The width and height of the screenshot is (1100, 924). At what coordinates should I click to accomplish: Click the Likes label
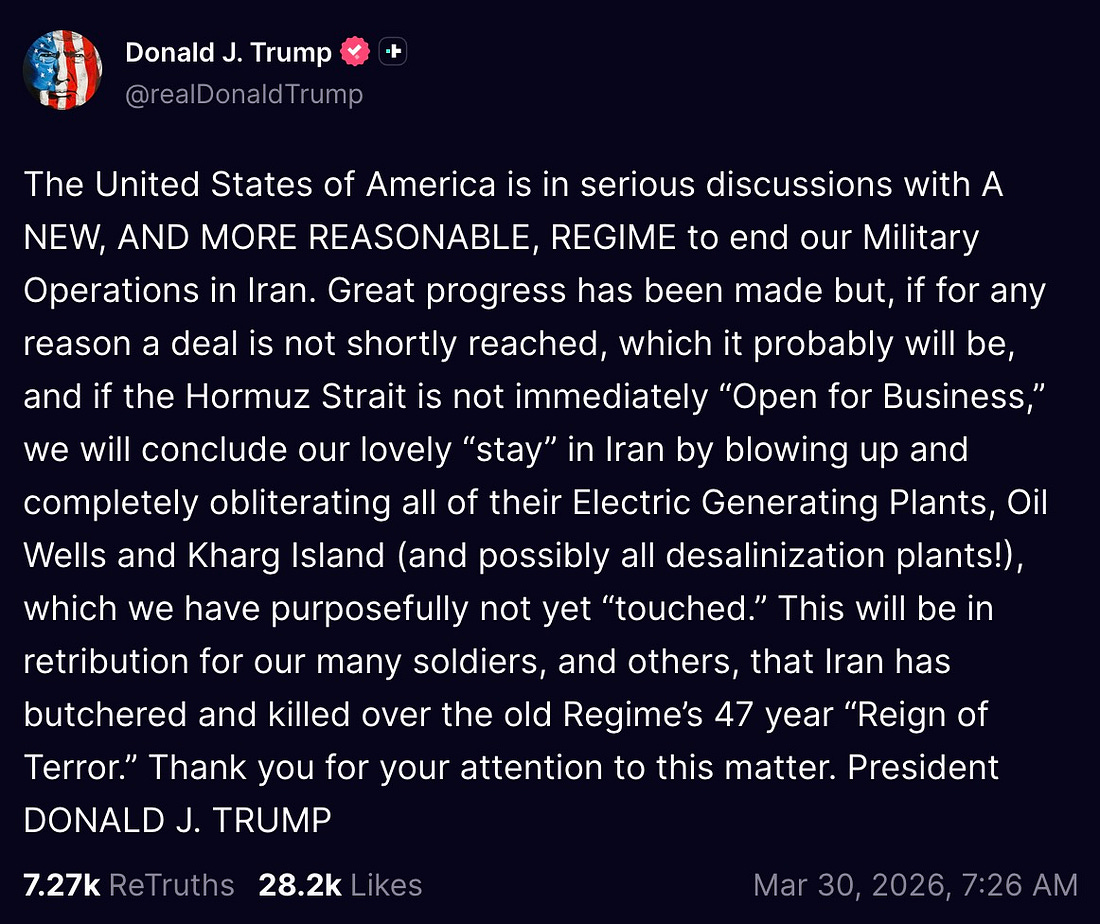(386, 885)
